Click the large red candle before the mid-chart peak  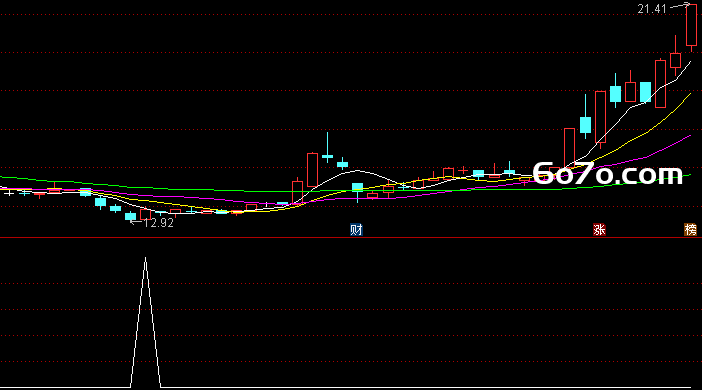click(312, 170)
